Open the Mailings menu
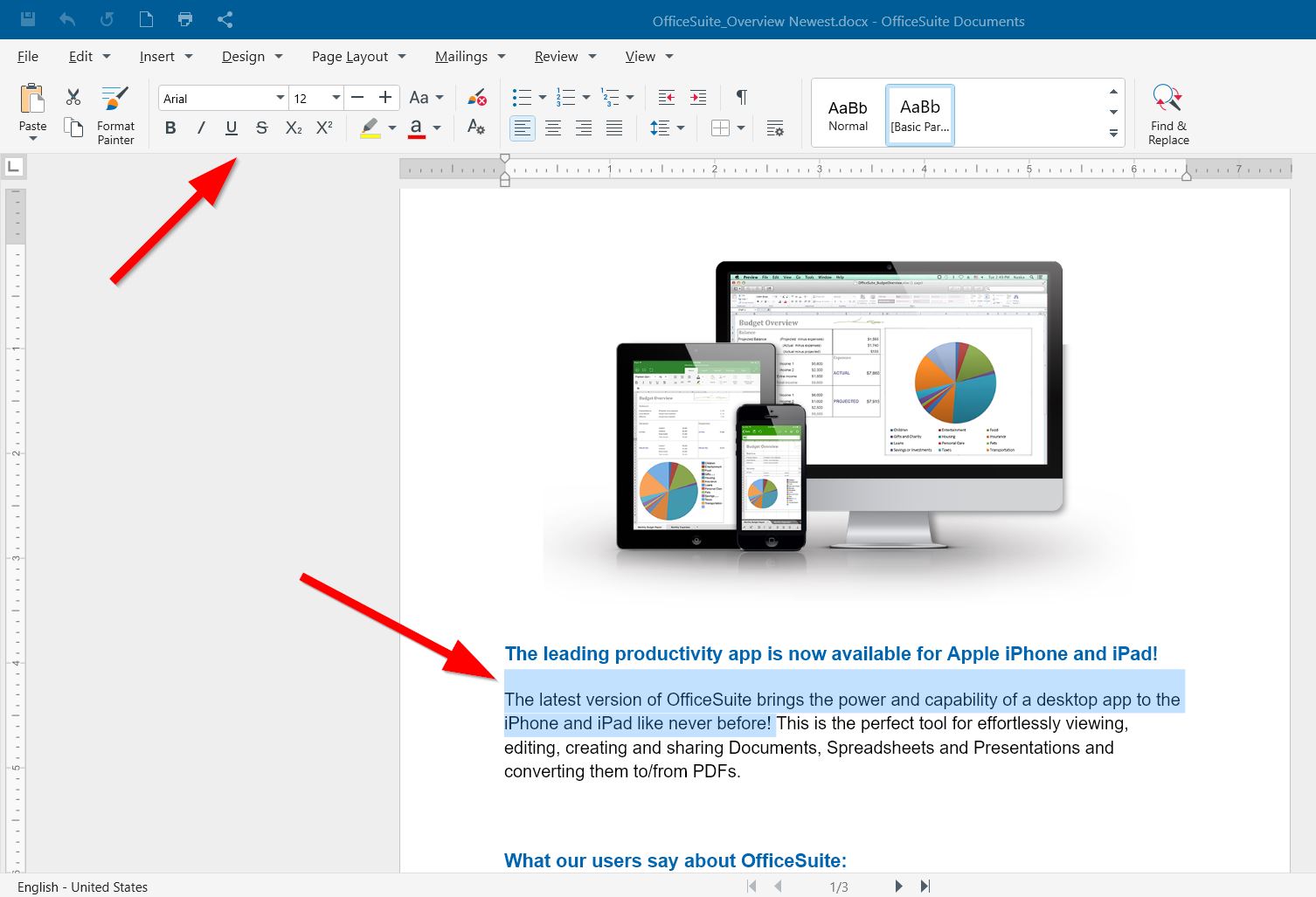 (x=470, y=56)
